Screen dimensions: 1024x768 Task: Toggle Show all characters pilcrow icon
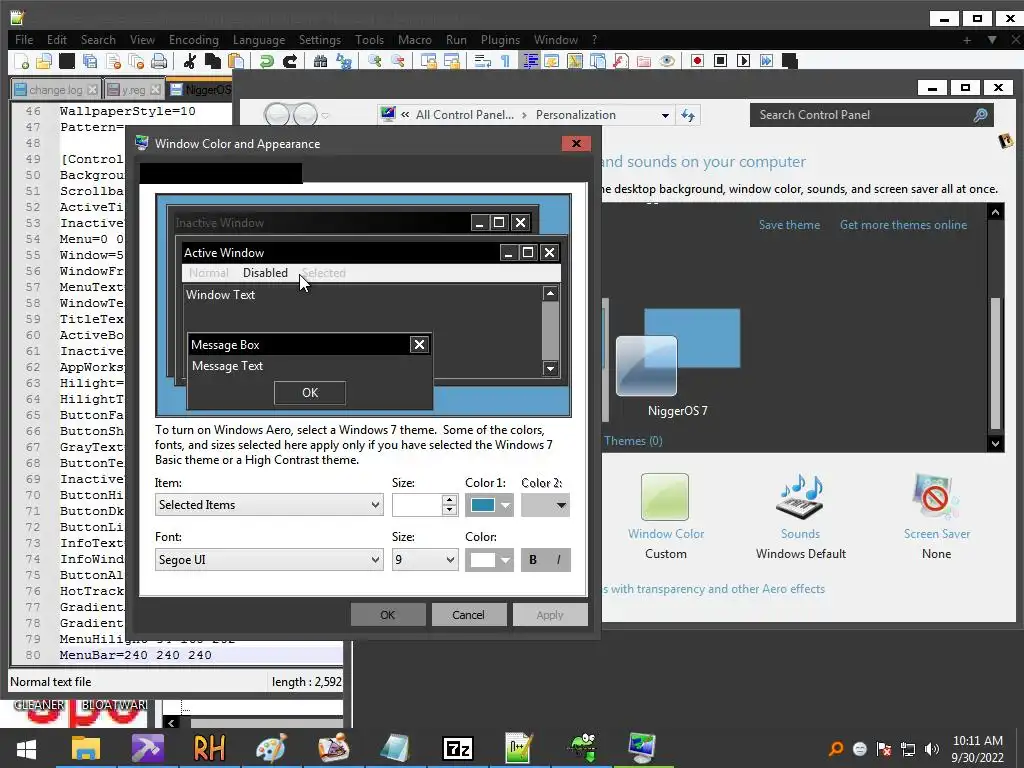[505, 61]
